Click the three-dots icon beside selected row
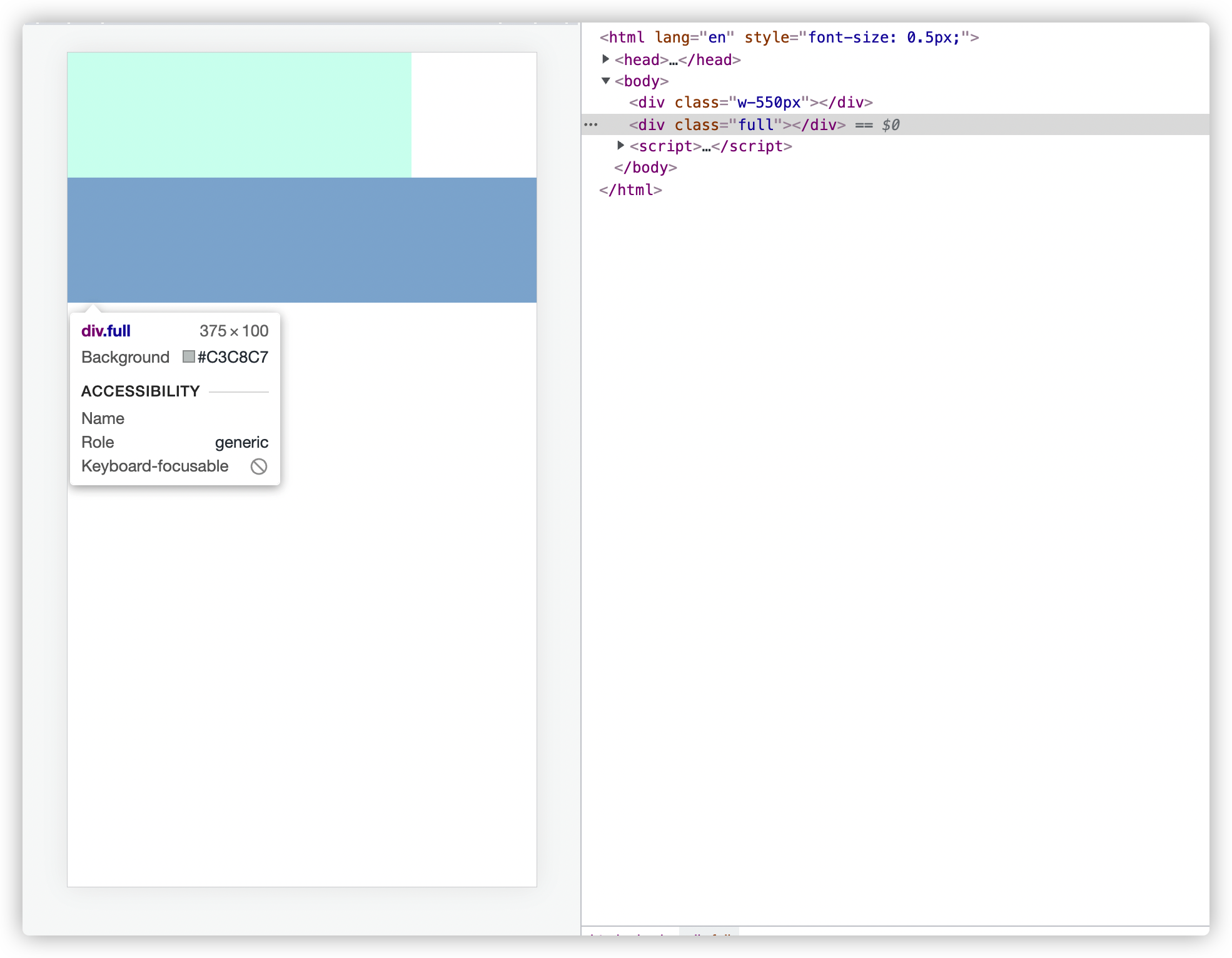The width and height of the screenshot is (1232, 958). click(590, 124)
